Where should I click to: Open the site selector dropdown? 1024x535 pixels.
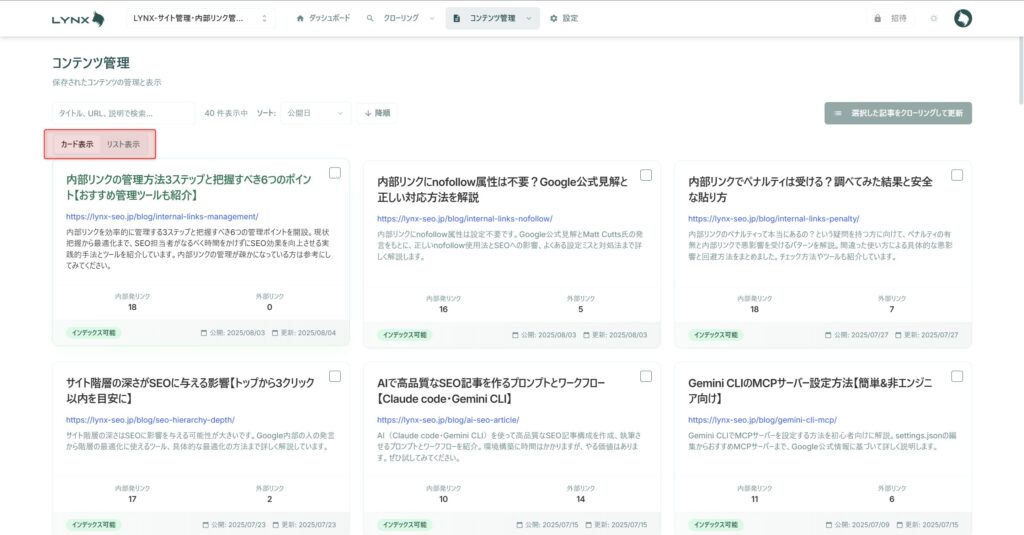201,18
